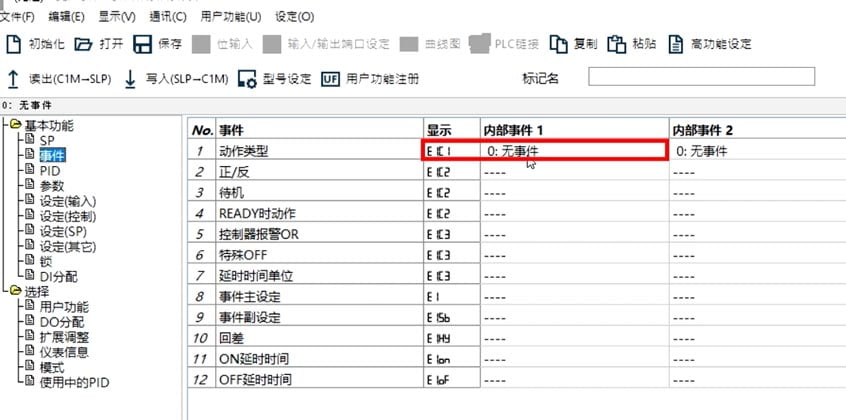This screenshot has height=420, width=846.
Task: Collapse the 选择 tree folder
Action: pyautogui.click(x=13, y=291)
